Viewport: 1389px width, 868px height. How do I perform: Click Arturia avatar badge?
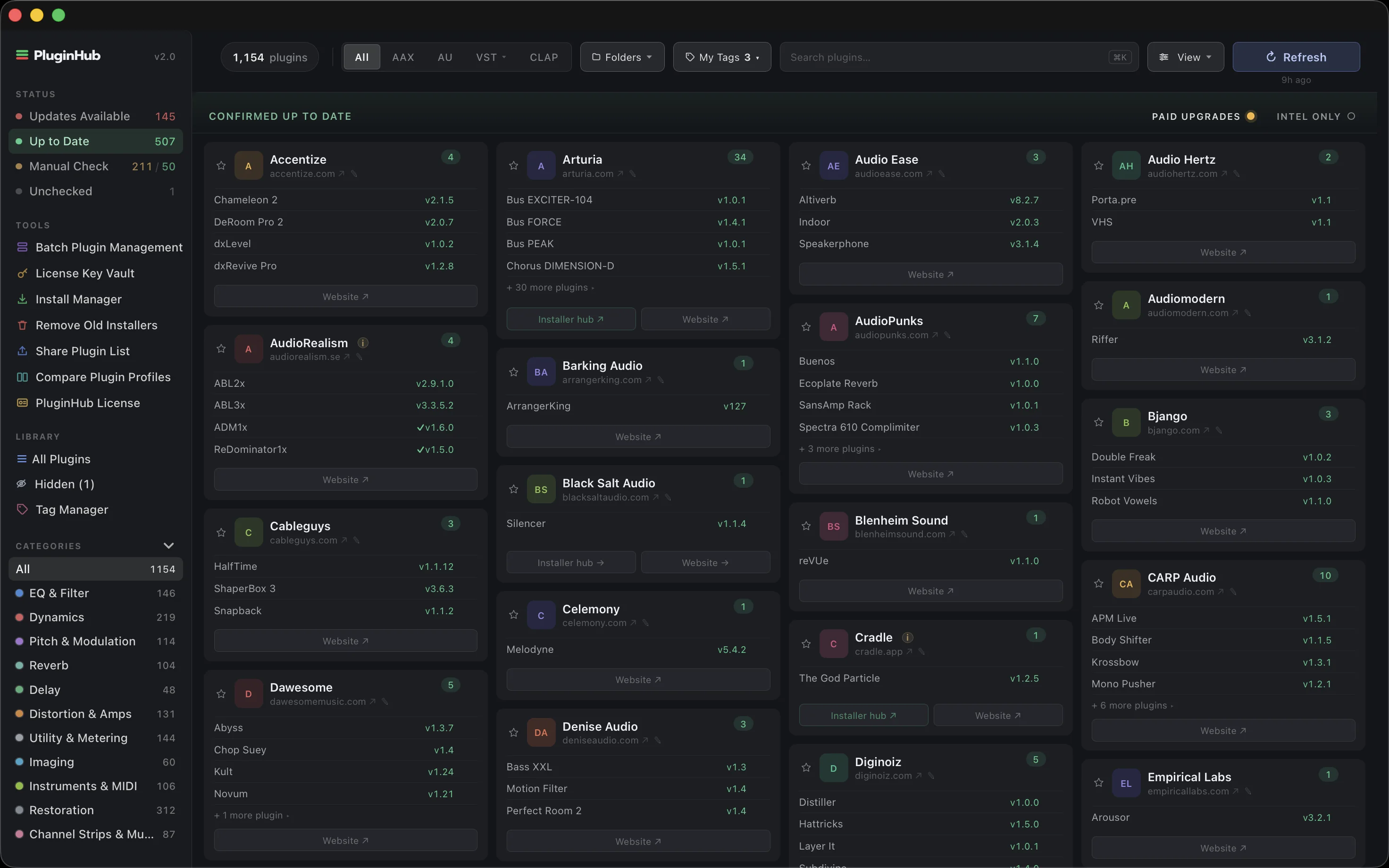click(x=541, y=166)
